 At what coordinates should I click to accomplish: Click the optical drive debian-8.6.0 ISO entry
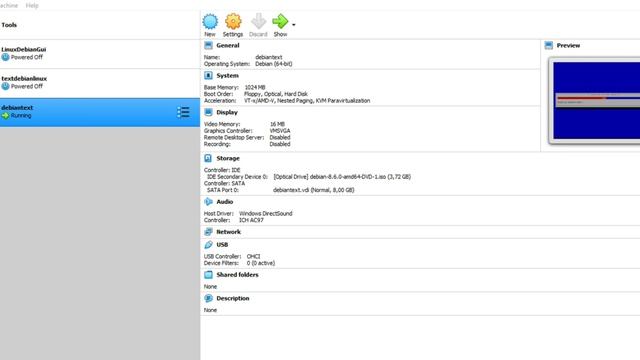click(x=342, y=177)
